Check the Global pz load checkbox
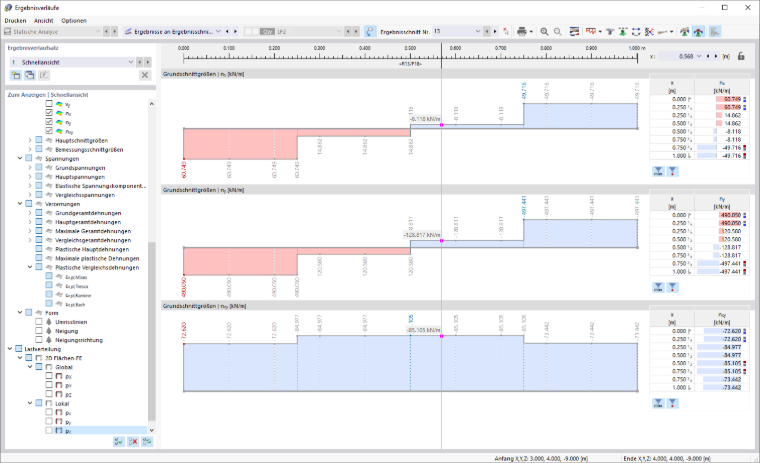Image resolution: width=760 pixels, height=463 pixels. [49, 394]
